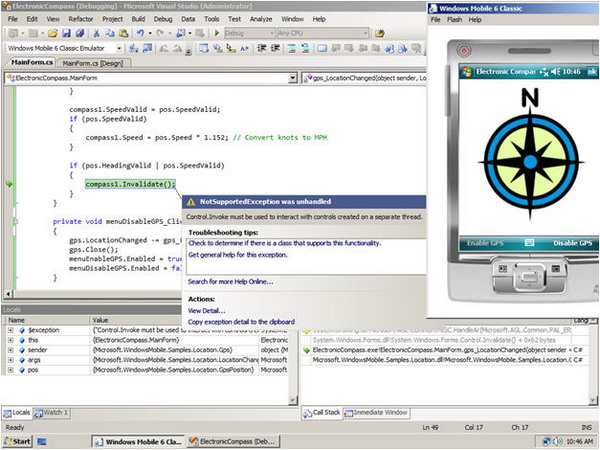Click the Connect to Device icon
The image size is (600, 450).
point(134,48)
